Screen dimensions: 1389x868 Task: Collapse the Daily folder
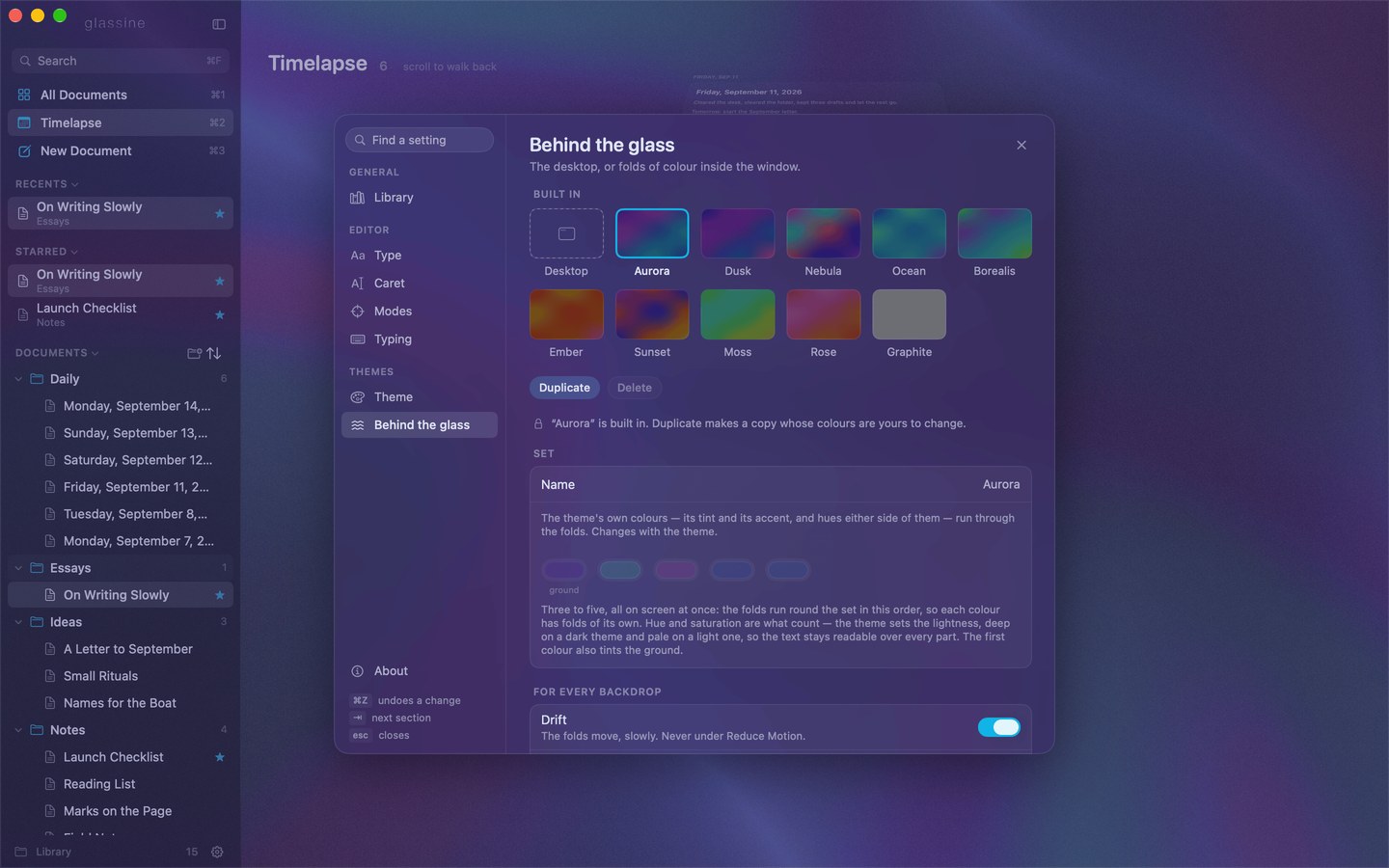pyautogui.click(x=18, y=379)
